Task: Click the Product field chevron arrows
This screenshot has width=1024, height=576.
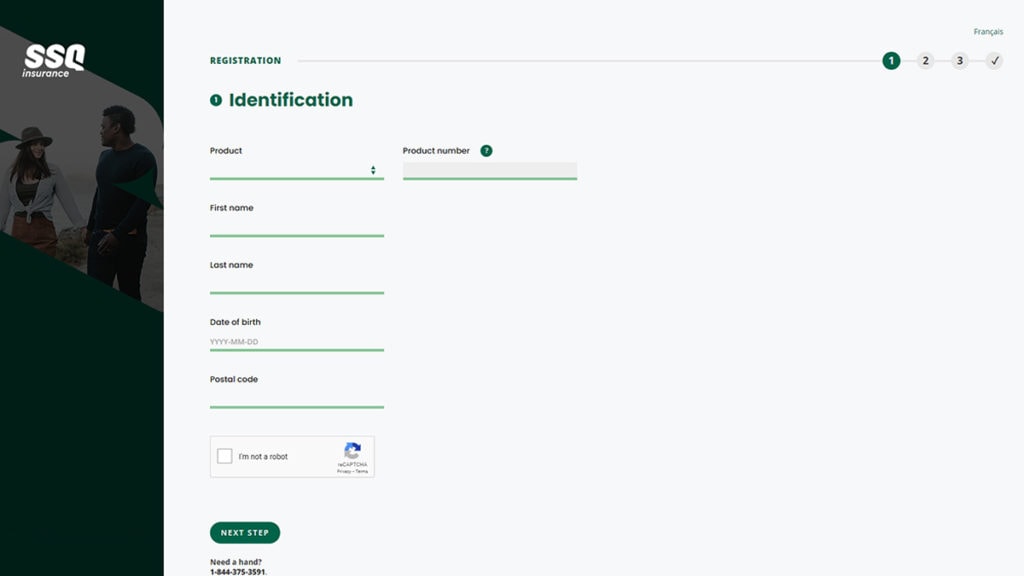Action: 375,169
